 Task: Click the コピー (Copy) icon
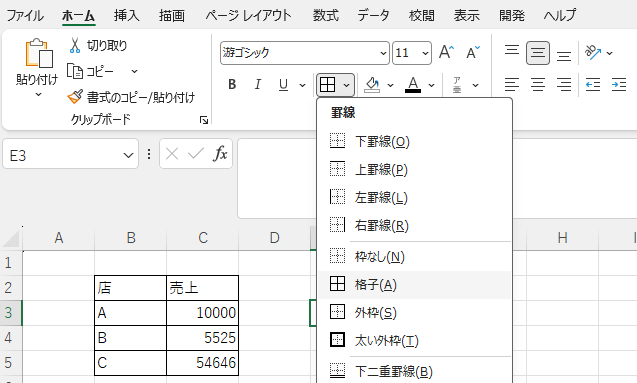pyautogui.click(x=75, y=71)
